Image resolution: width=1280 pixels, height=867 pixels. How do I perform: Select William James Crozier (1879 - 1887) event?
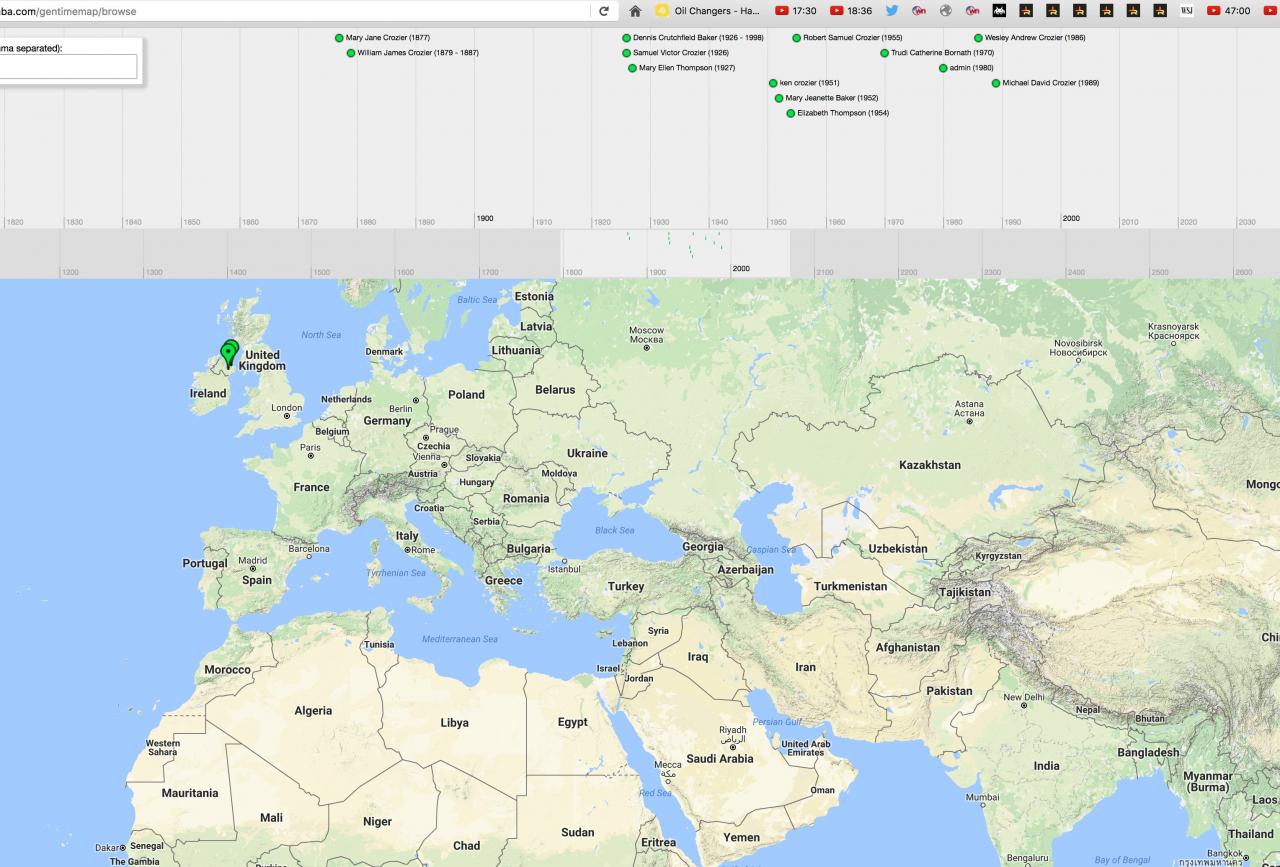pyautogui.click(x=417, y=53)
